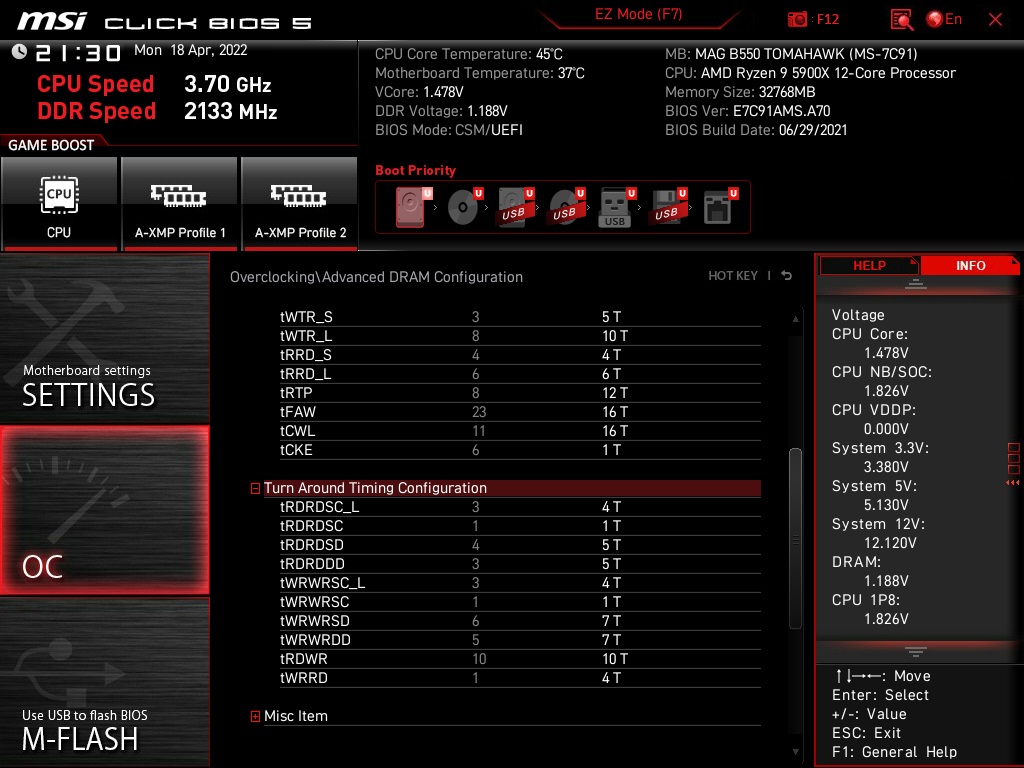This screenshot has height=768, width=1024.
Task: Collapse Turn Around Timing Configuration
Action: 255,488
